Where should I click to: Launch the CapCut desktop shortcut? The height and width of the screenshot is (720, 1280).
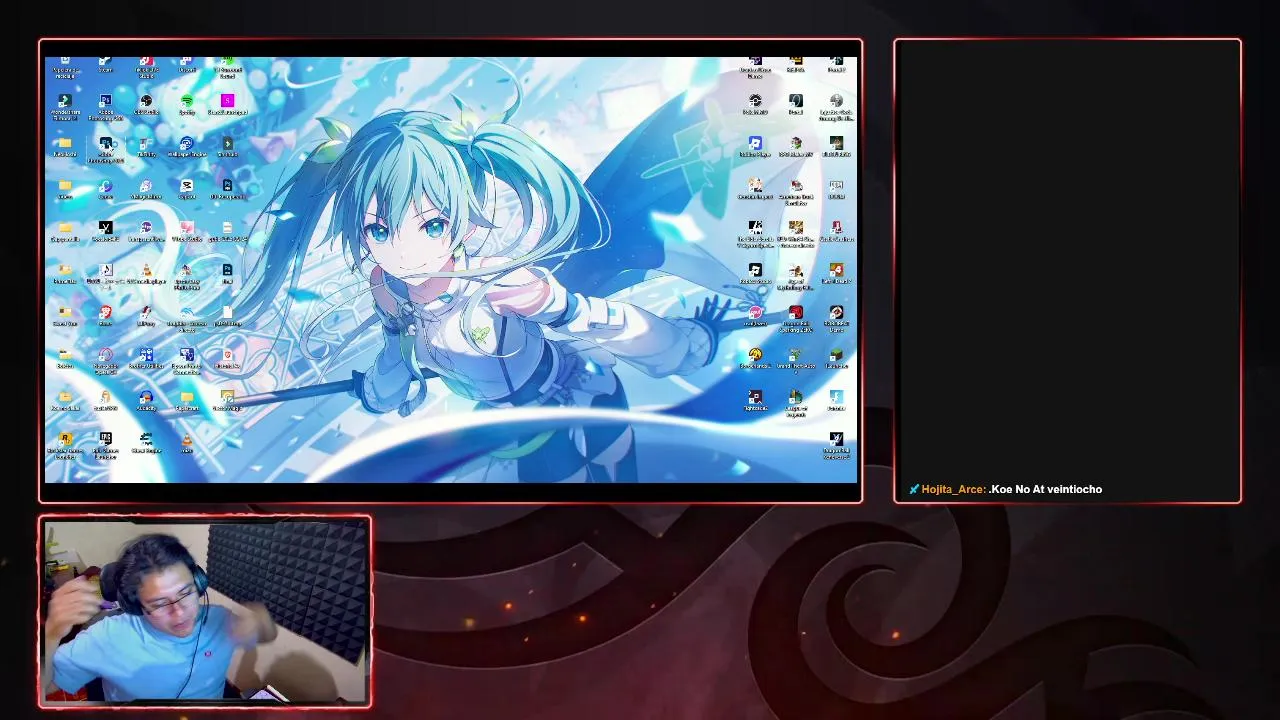click(x=187, y=186)
